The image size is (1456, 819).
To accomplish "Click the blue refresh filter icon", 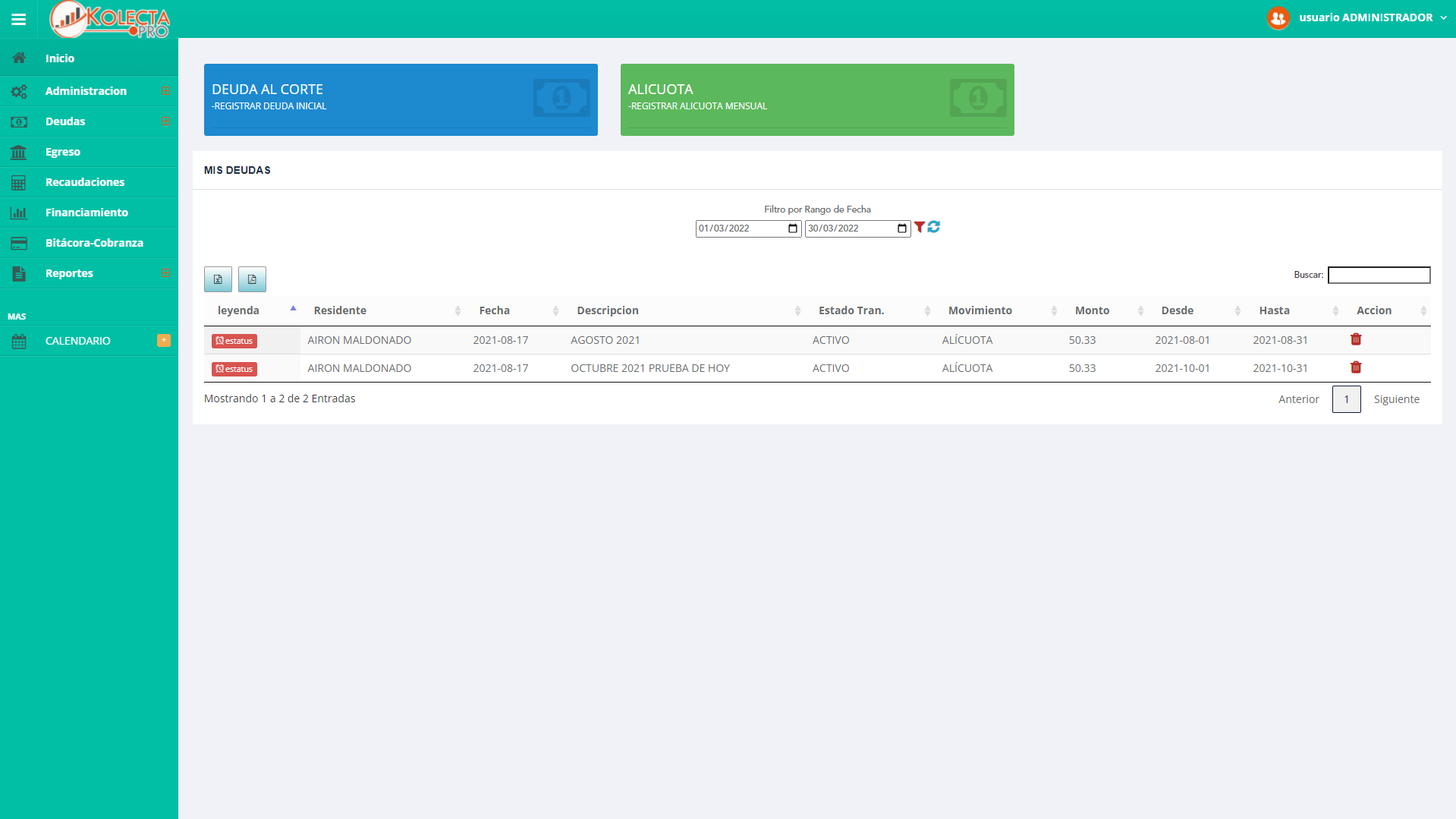I will click(934, 227).
